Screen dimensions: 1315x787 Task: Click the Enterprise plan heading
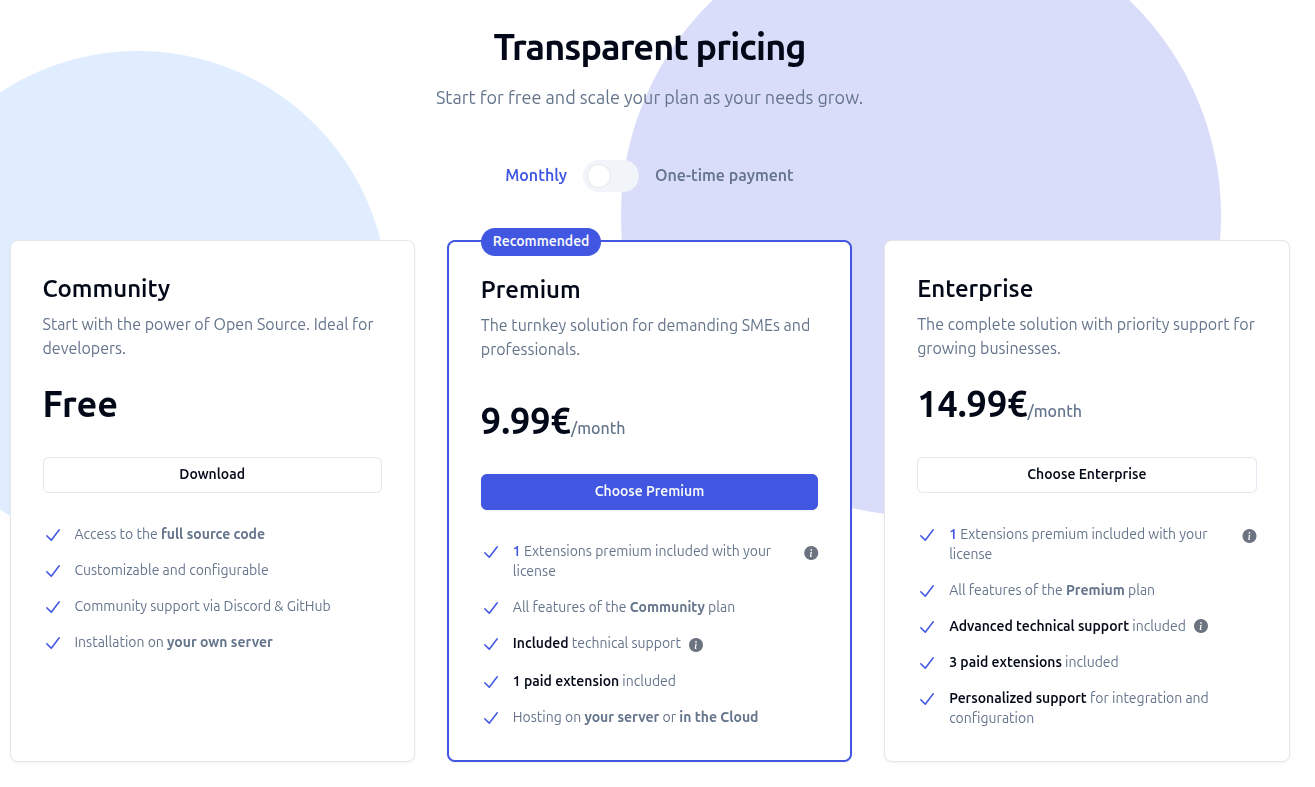(975, 289)
